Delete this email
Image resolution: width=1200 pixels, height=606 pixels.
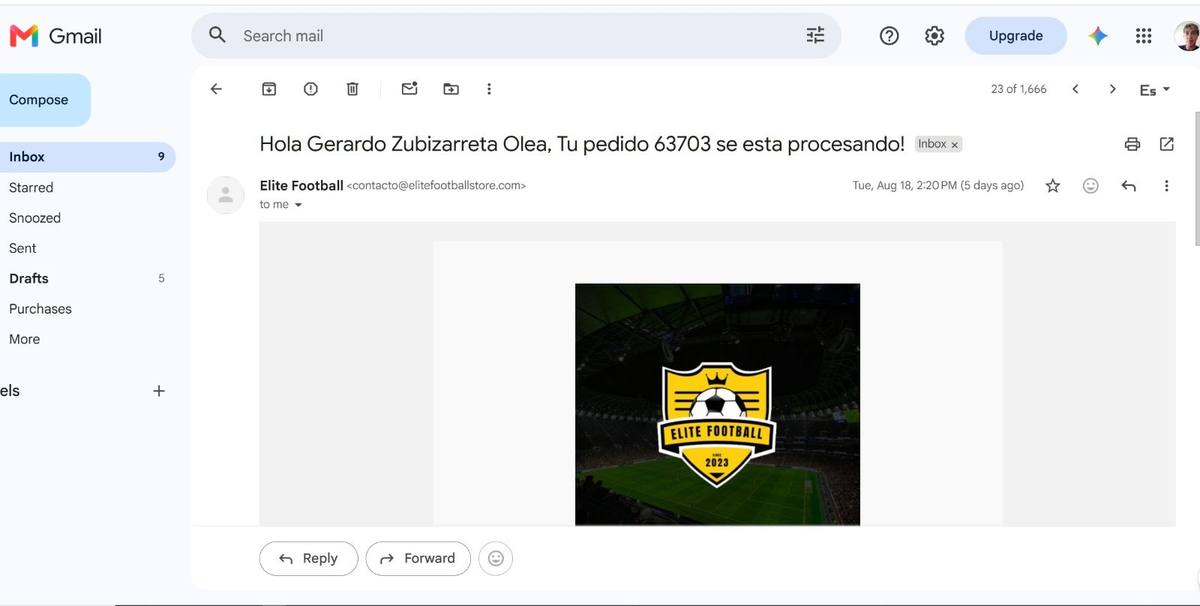(x=352, y=89)
